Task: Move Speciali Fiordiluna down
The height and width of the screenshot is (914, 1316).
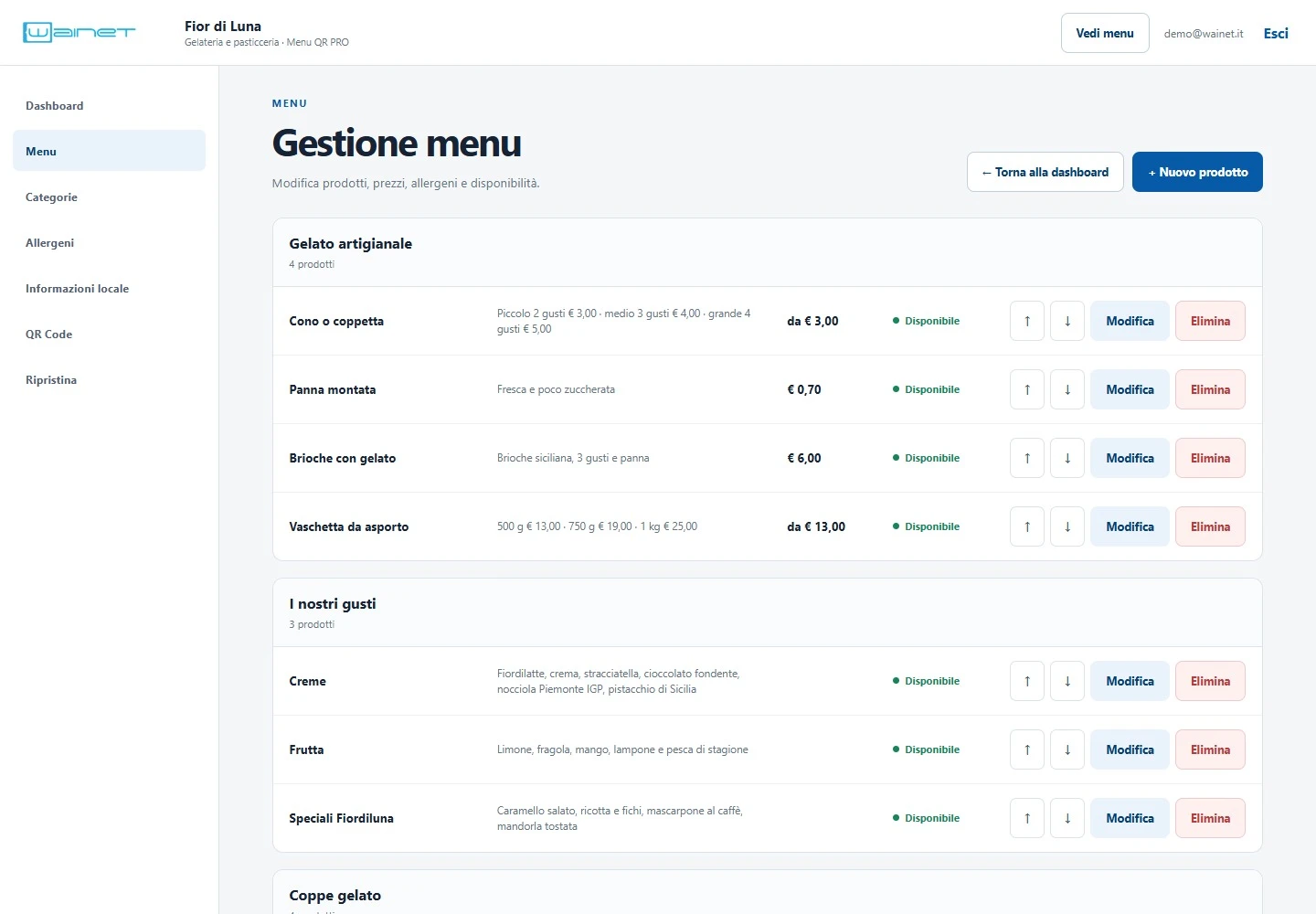Action: tap(1067, 818)
